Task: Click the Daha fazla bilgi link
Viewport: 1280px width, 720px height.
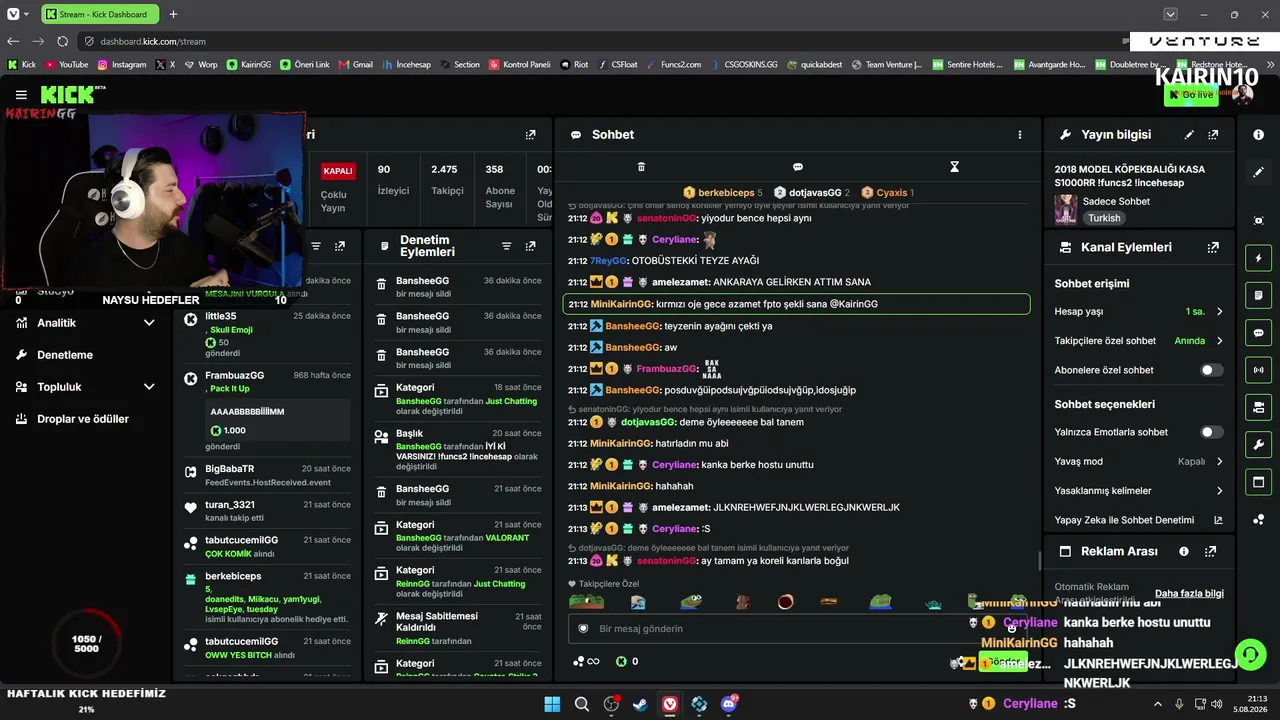Action: pos(1189,593)
